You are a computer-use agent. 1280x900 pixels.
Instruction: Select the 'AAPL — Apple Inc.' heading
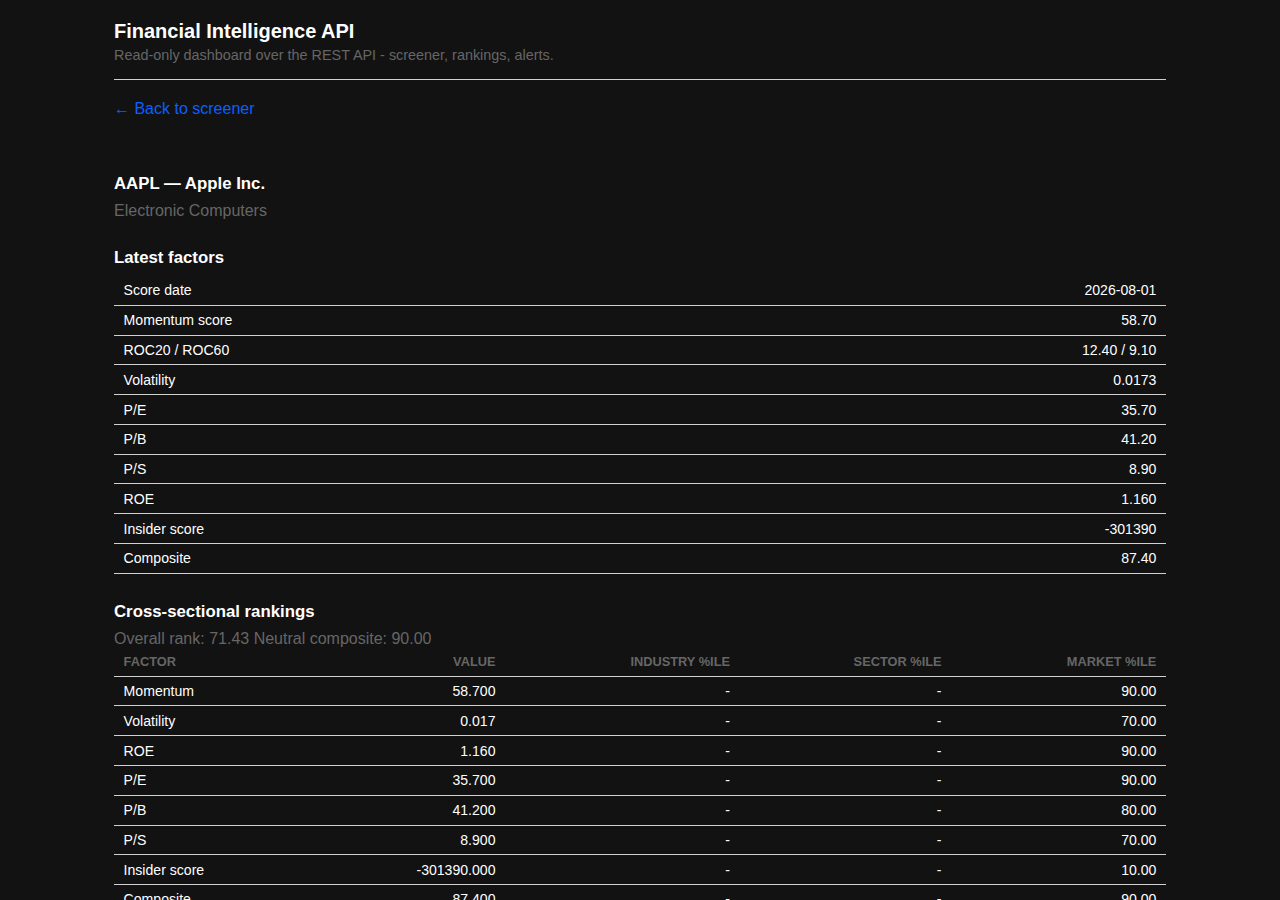tap(189, 183)
